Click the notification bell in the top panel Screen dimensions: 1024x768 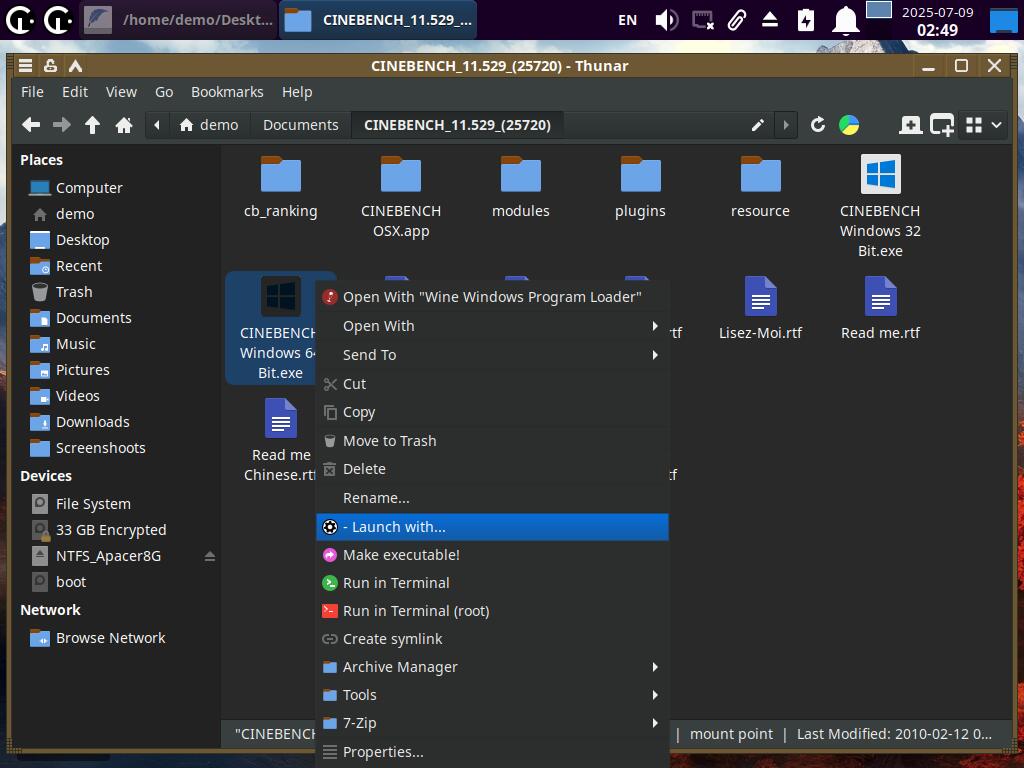846,20
